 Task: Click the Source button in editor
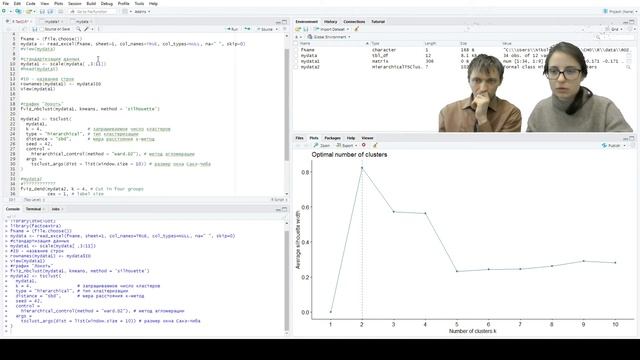tap(264, 29)
